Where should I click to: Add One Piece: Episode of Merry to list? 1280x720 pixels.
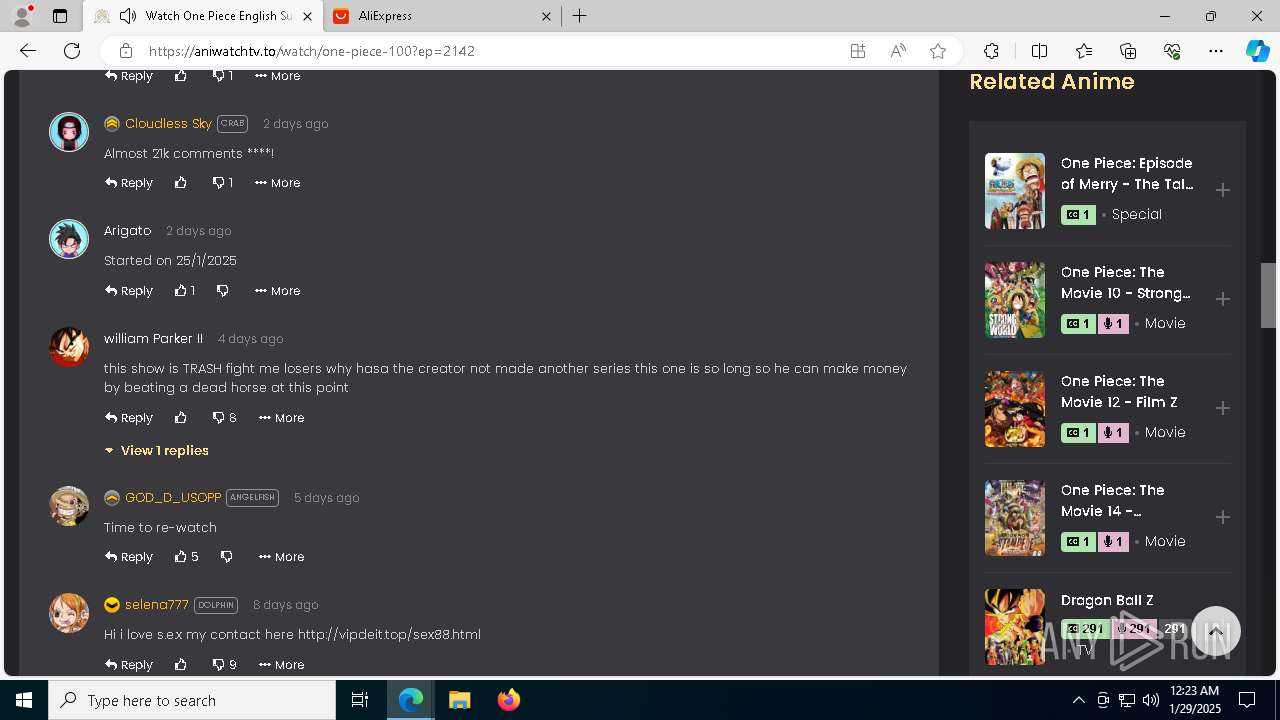tap(1222, 190)
